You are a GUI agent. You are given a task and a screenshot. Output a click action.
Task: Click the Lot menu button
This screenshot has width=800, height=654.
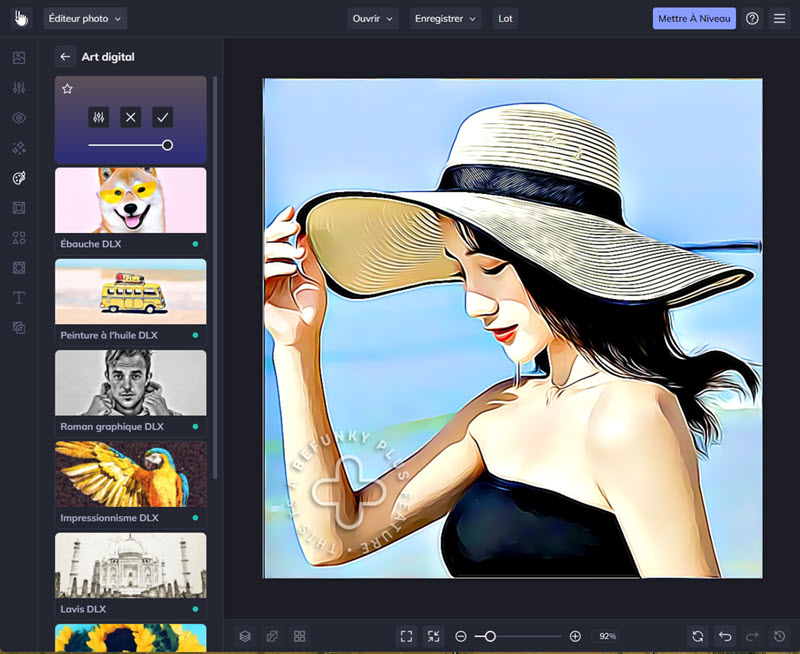[506, 18]
